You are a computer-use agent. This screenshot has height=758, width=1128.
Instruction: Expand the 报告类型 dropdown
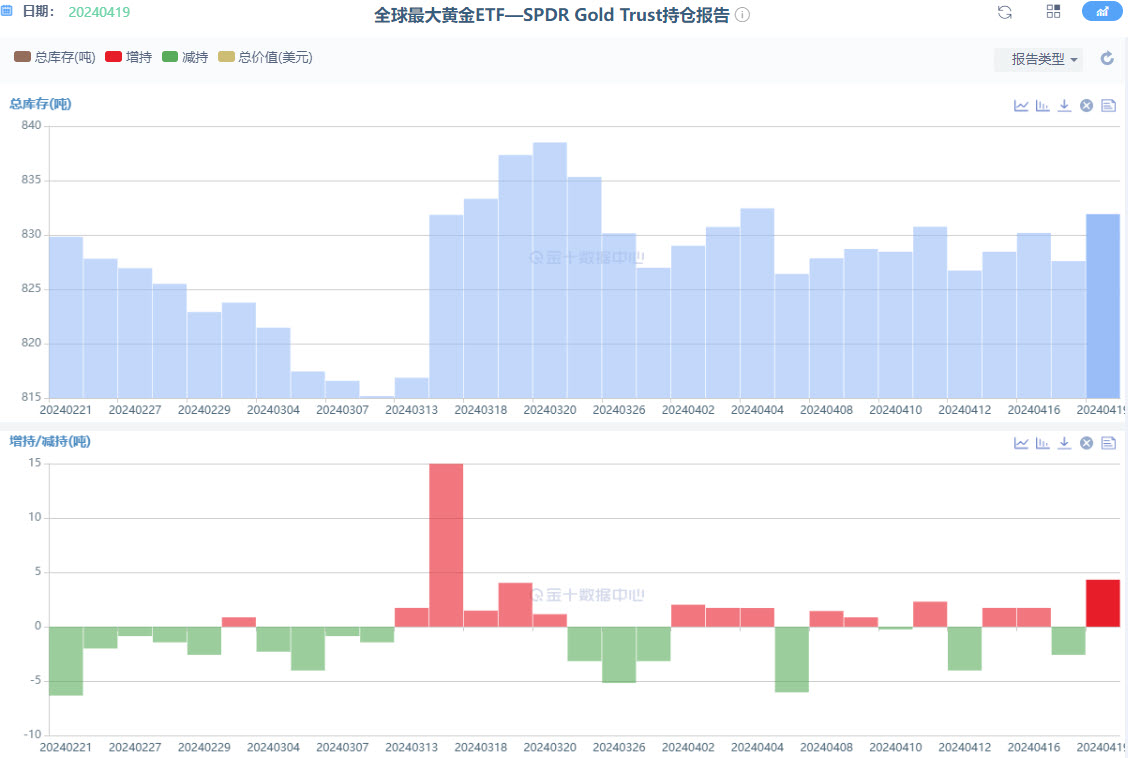1038,60
